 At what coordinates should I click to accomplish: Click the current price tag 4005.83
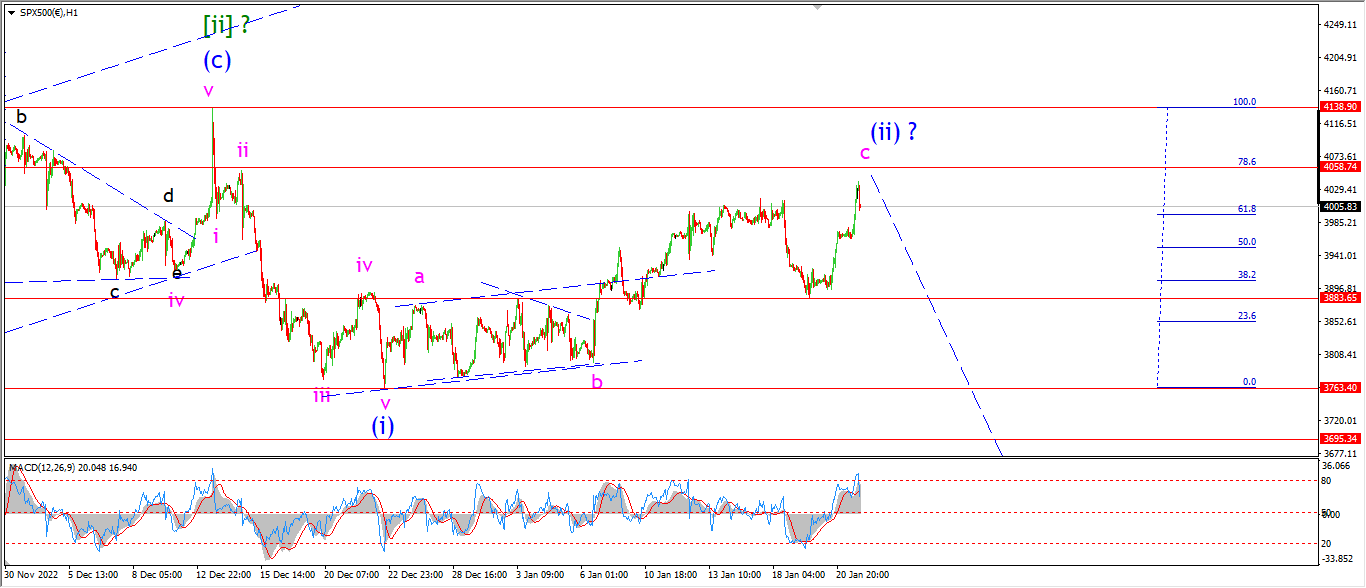pos(1341,206)
